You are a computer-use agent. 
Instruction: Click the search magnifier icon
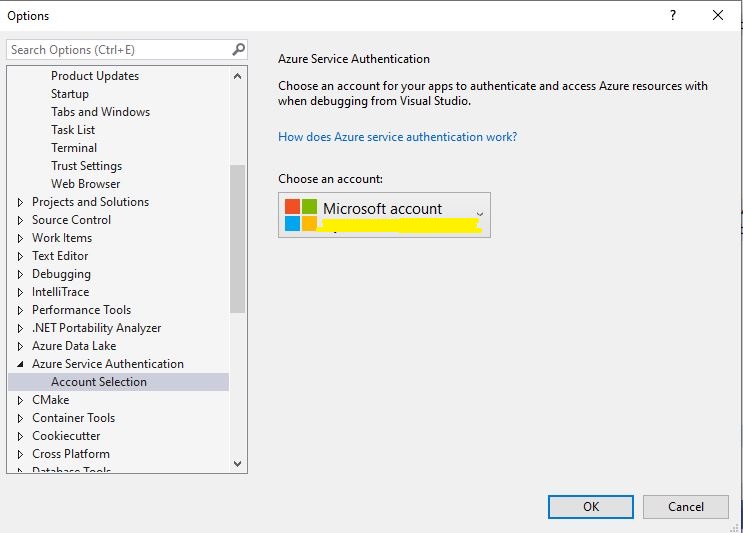click(x=238, y=49)
